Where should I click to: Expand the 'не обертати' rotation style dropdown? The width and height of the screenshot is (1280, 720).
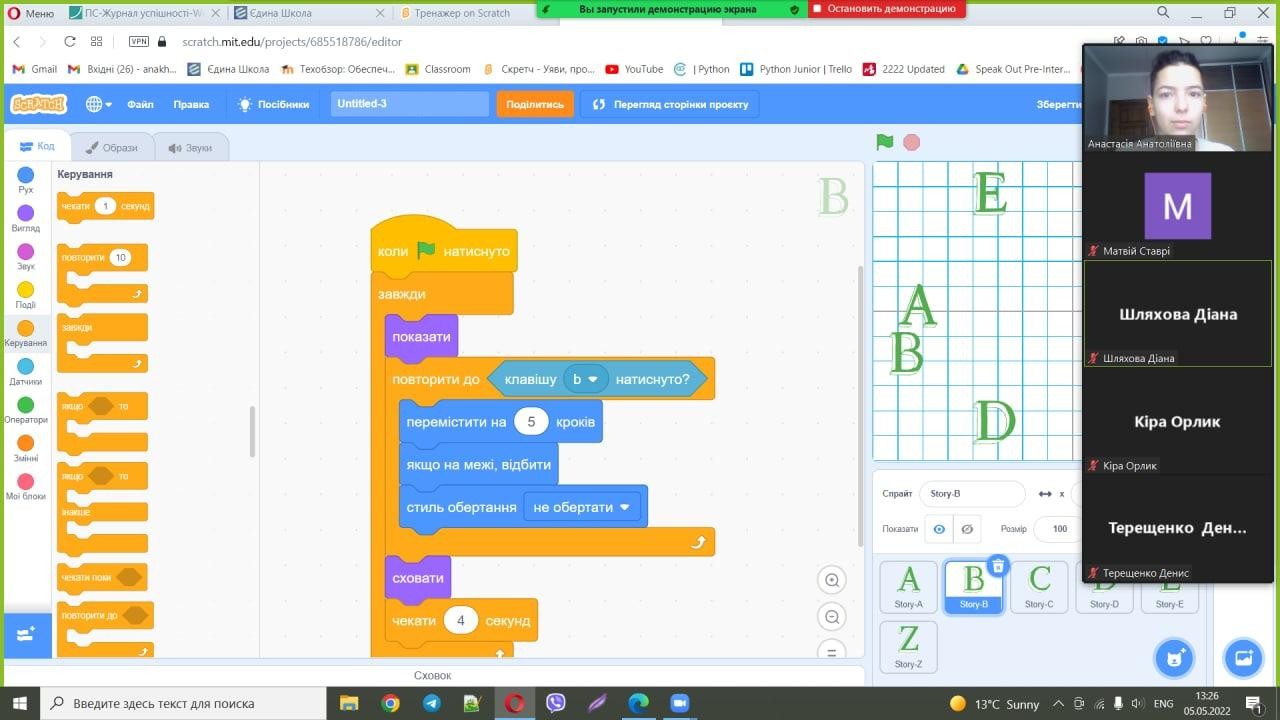pos(582,507)
